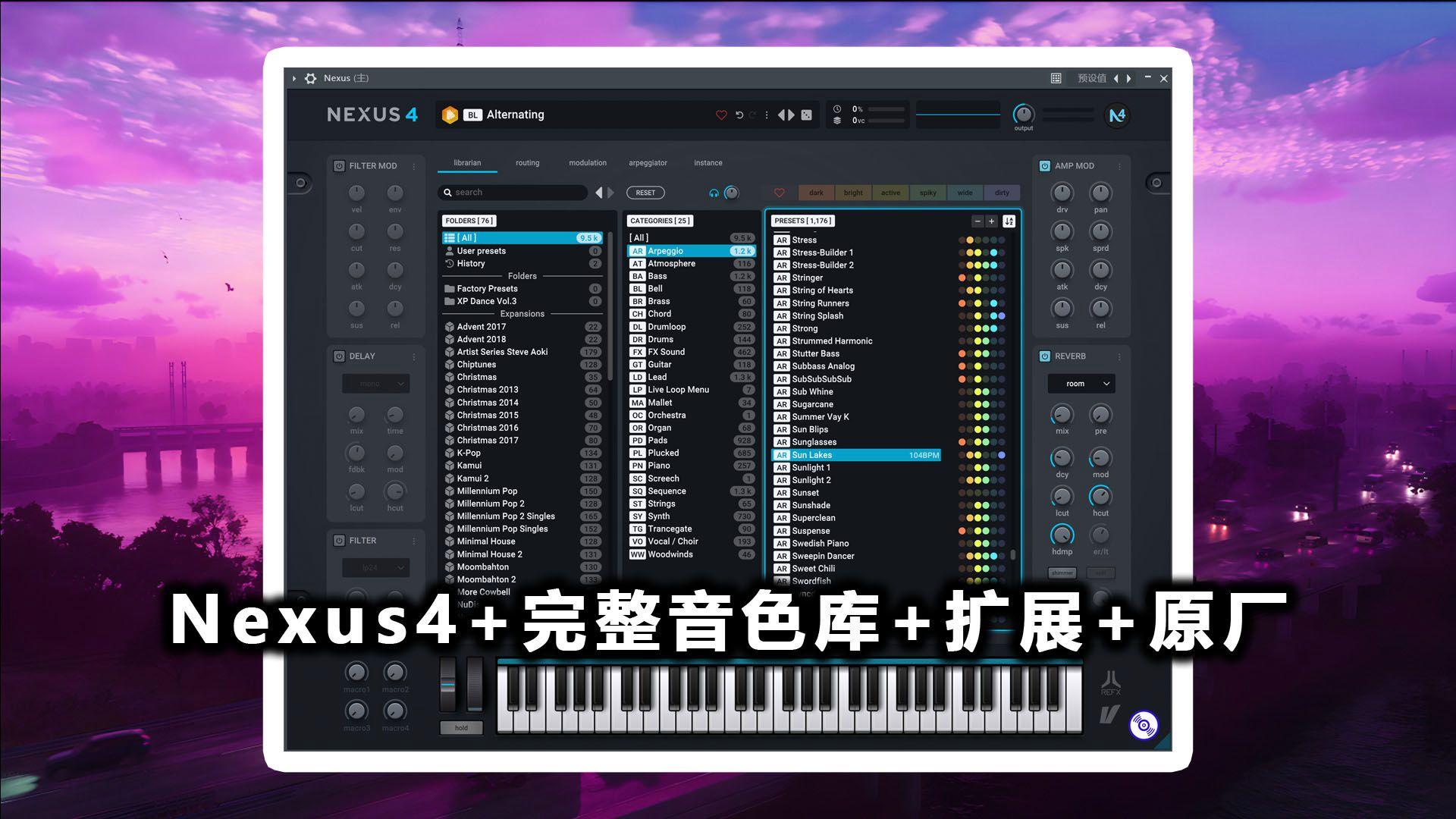This screenshot has width=1456, height=819.
Task: Select the Artist Series Steve Aoki expansion
Action: point(522,352)
